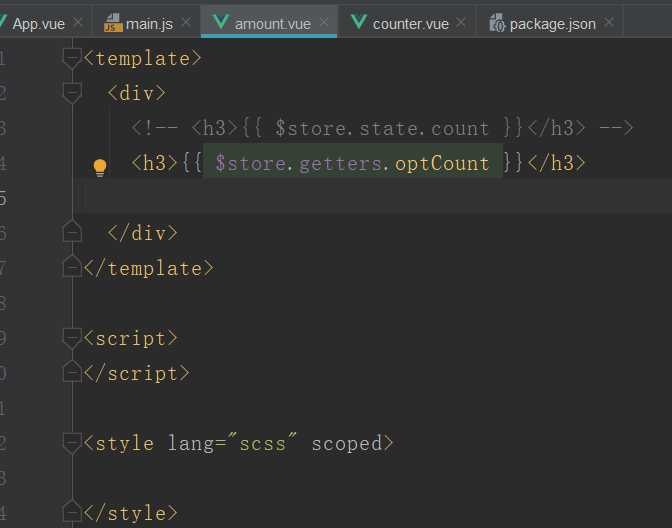
Task: Place cursor on the empty highlighted line
Action: [x=372, y=198]
